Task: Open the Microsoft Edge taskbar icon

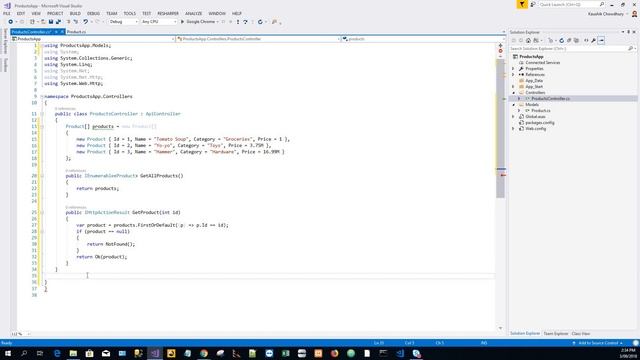Action: [57, 353]
